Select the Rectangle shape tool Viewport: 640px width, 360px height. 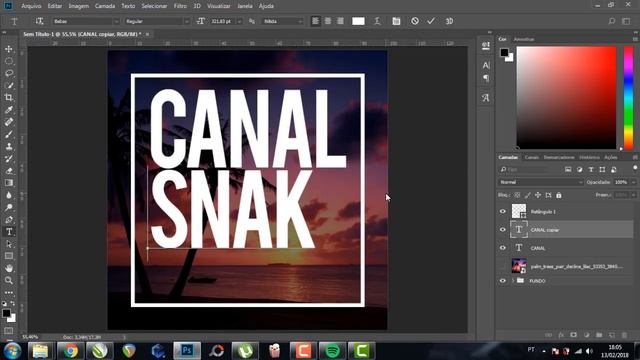click(9, 256)
